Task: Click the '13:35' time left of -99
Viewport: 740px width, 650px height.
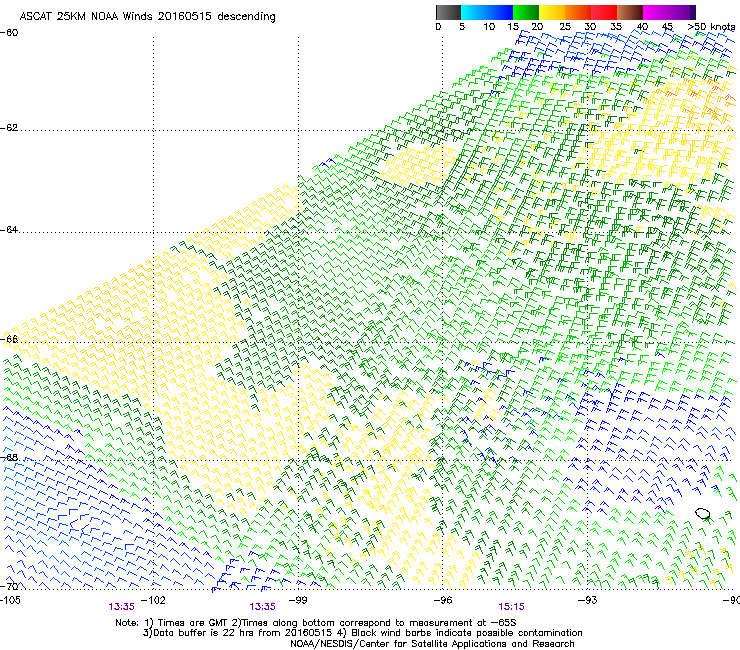Action: pos(262,607)
